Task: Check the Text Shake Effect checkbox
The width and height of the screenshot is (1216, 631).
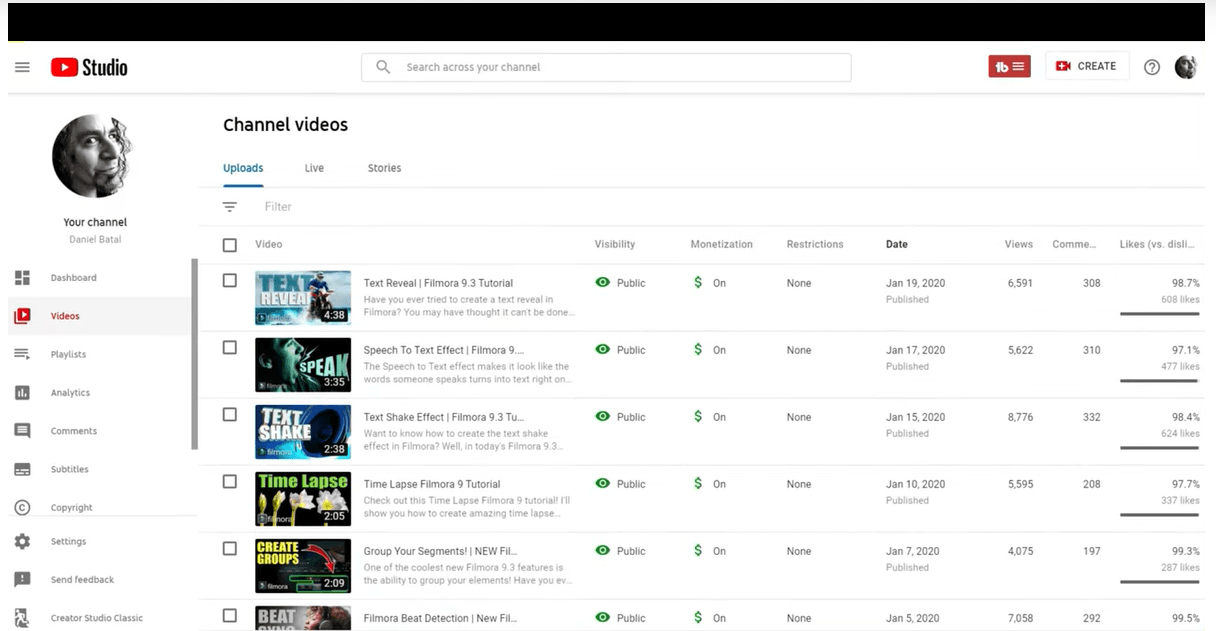Action: coord(230,415)
